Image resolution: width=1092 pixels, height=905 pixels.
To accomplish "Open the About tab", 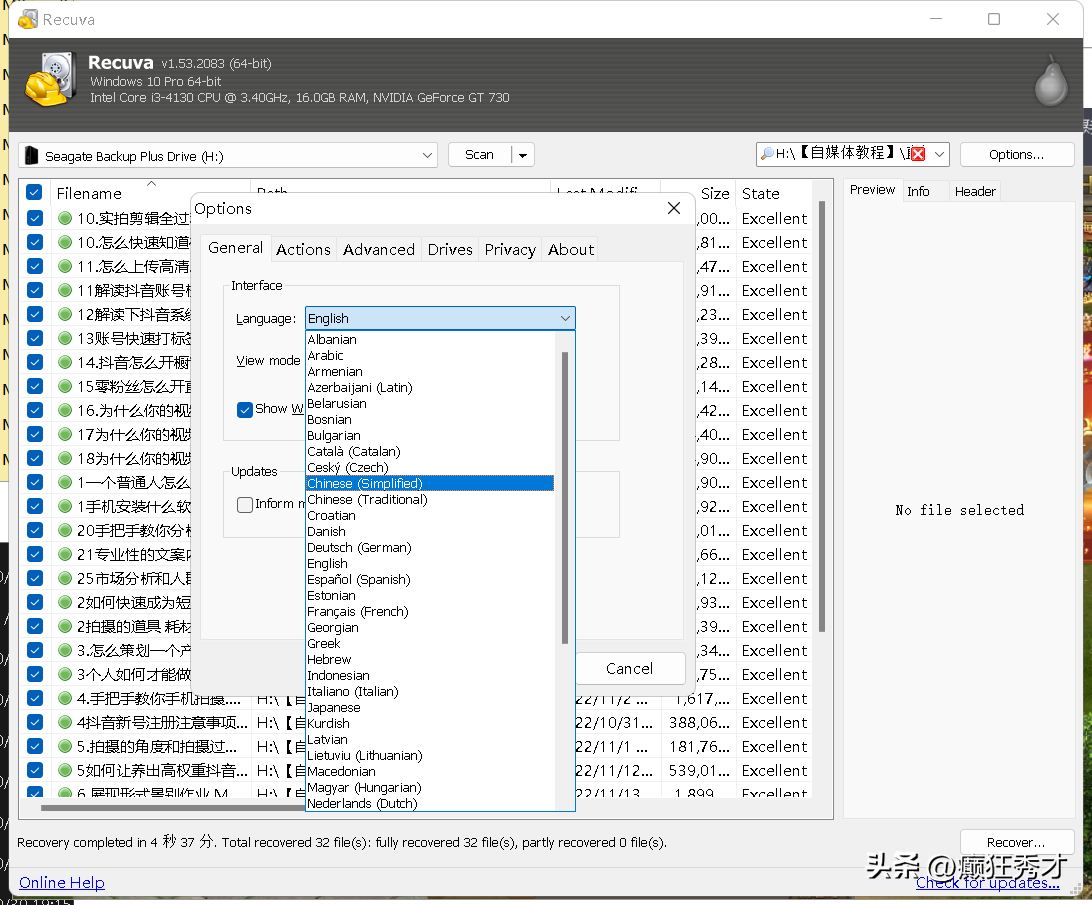I will 571,249.
